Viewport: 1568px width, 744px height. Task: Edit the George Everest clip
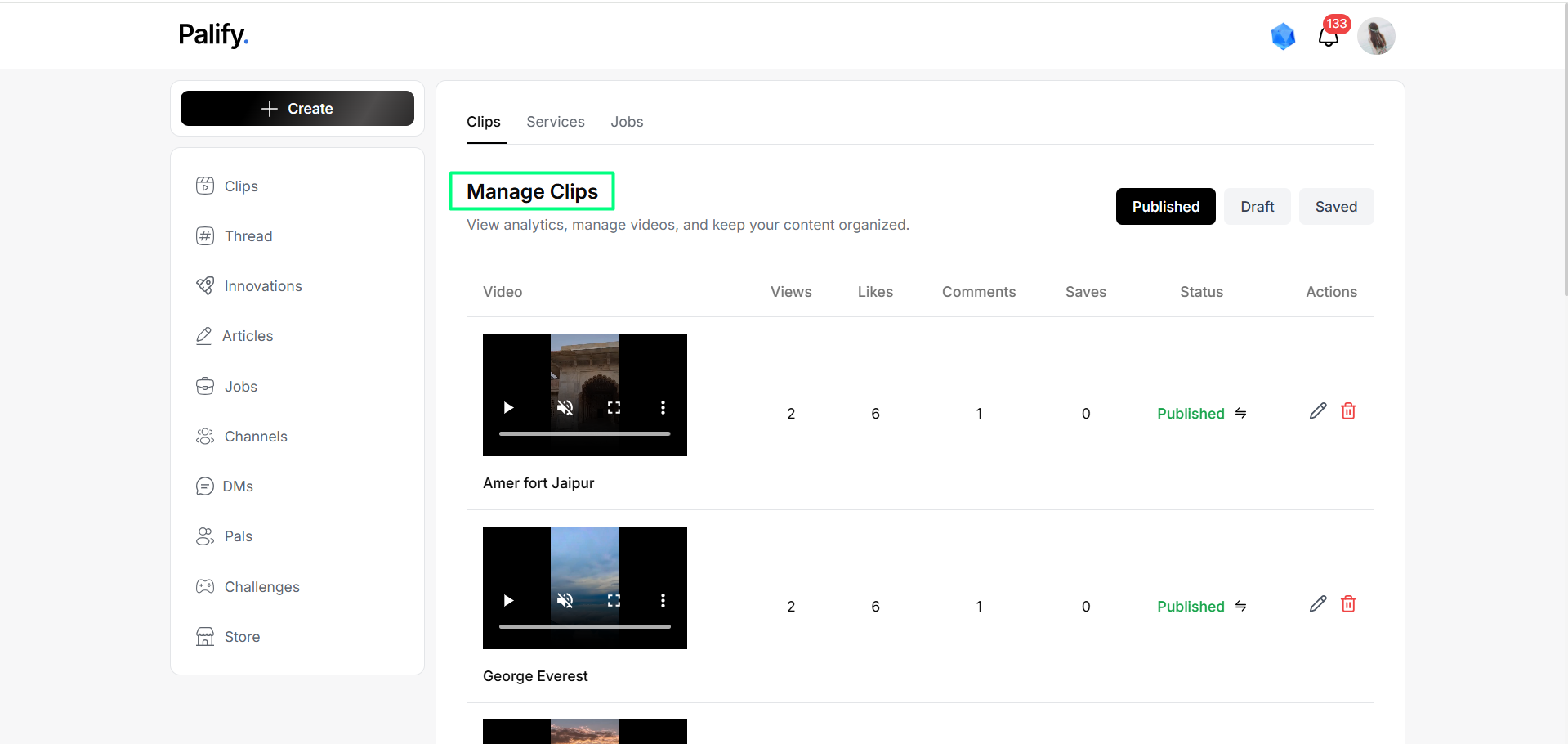(1318, 604)
